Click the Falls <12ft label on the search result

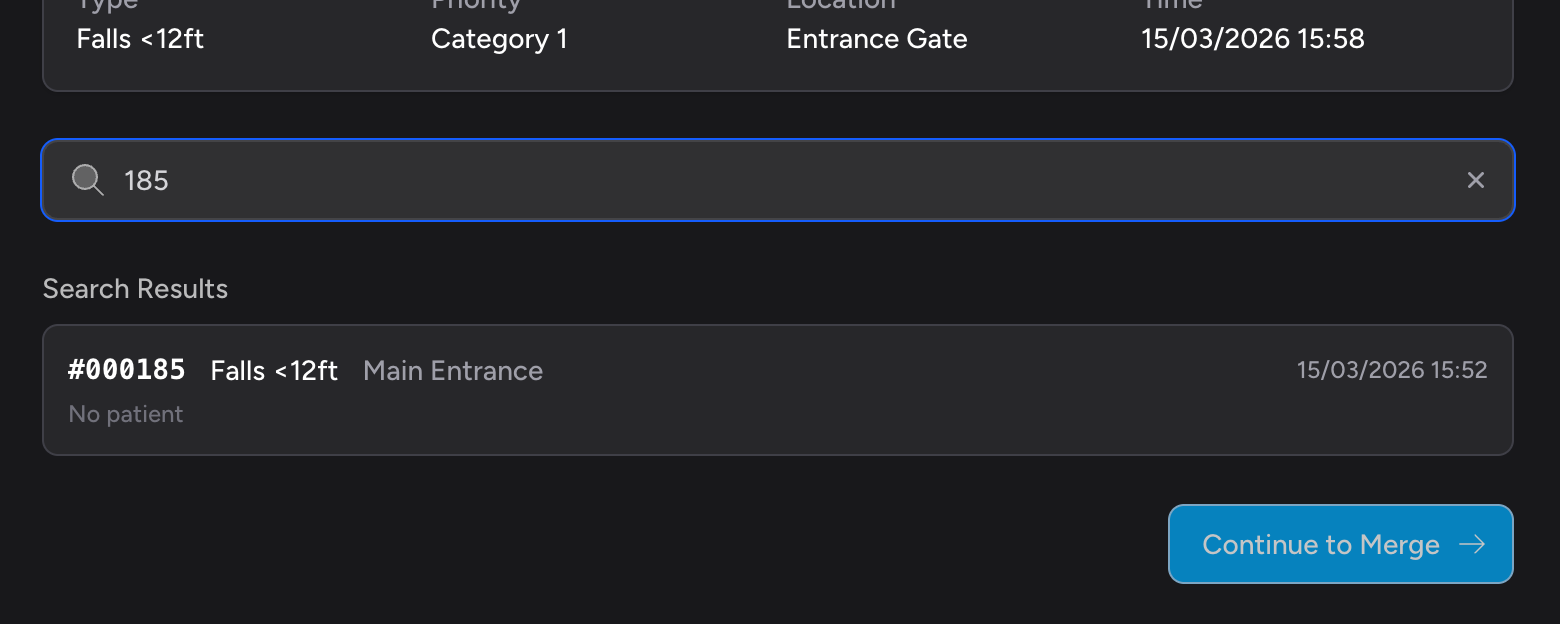tap(273, 370)
